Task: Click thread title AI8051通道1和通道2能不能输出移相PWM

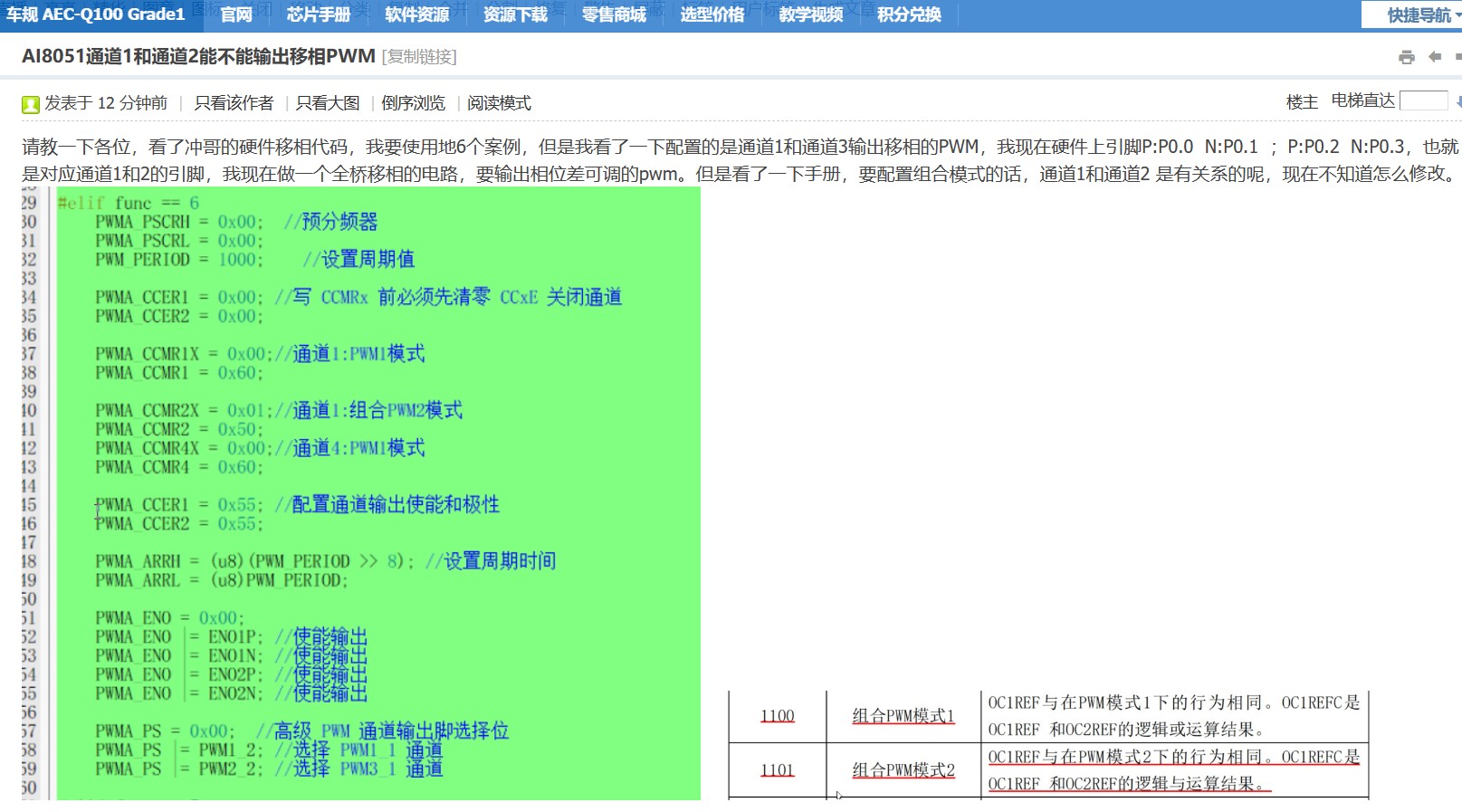Action: point(199,56)
